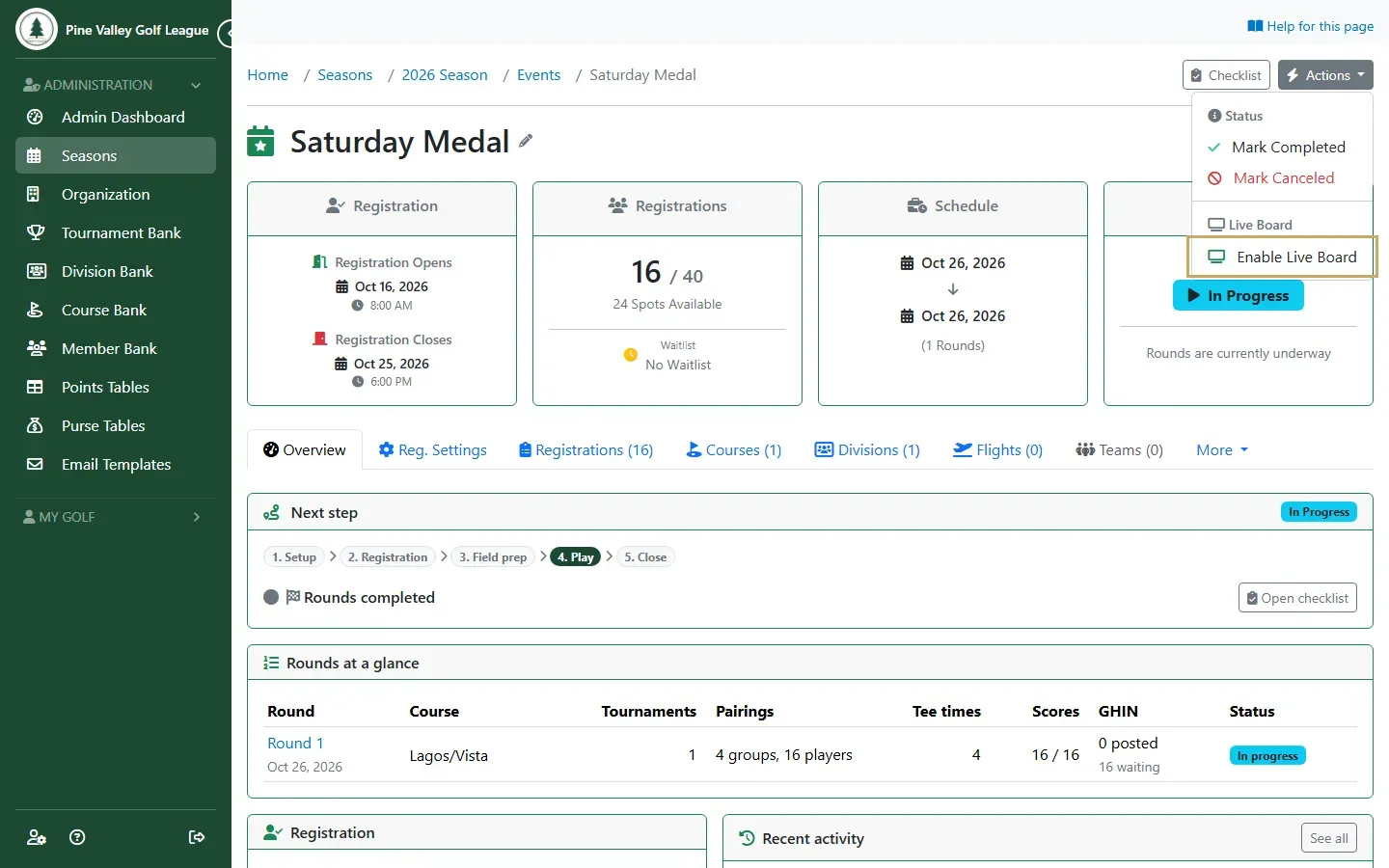The image size is (1389, 868).
Task: Select Enable Live Board menu item
Action: coord(1283,257)
